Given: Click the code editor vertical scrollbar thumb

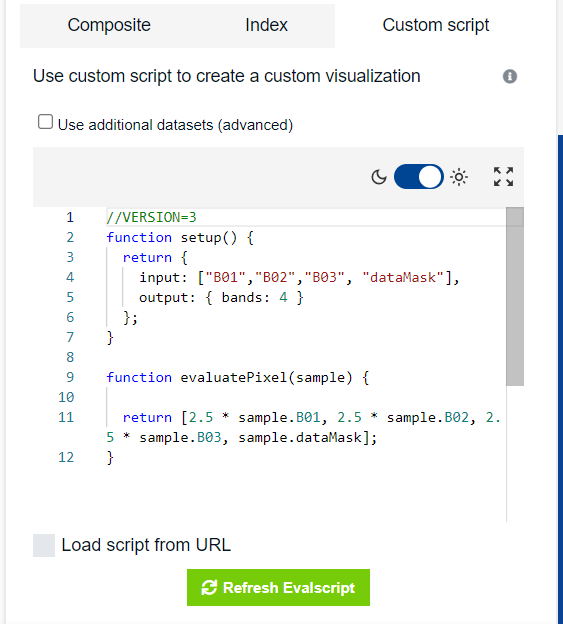Looking at the screenshot, I should (x=515, y=296).
